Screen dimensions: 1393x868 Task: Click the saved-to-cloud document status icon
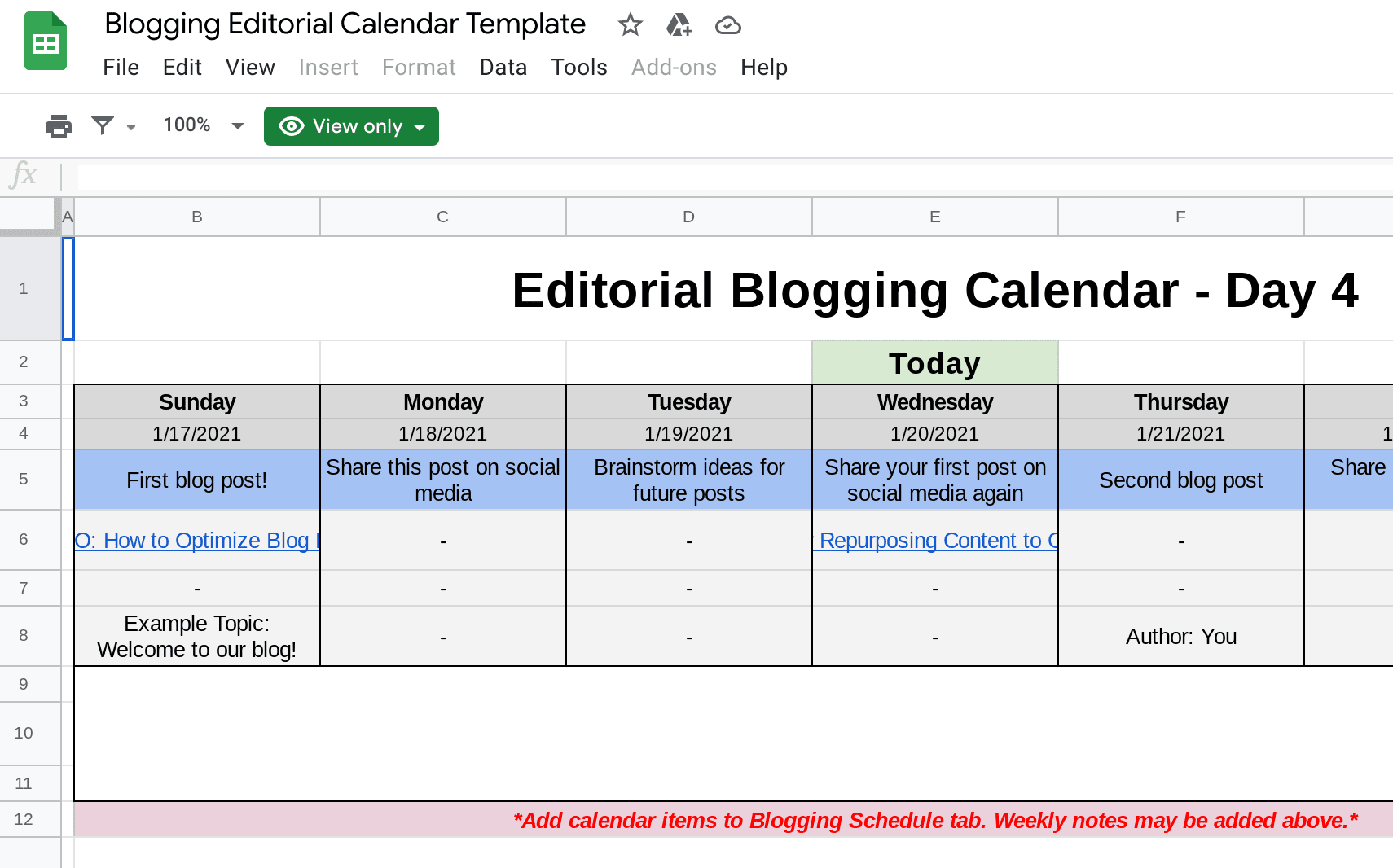[728, 25]
